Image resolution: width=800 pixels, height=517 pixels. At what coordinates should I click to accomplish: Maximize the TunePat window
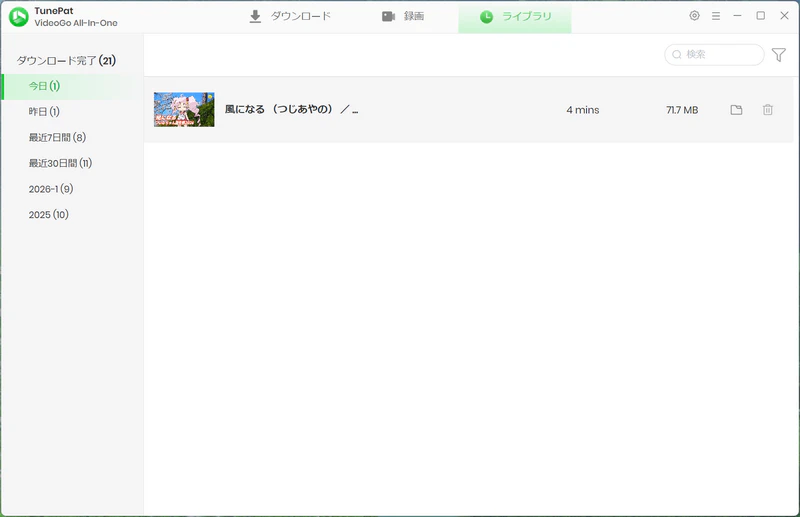coord(761,16)
